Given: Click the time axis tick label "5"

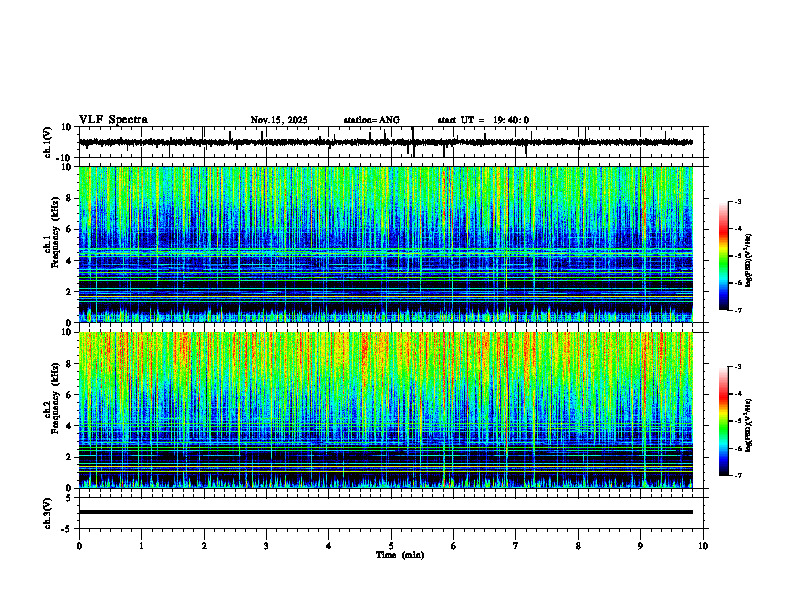Looking at the screenshot, I should coord(391,546).
